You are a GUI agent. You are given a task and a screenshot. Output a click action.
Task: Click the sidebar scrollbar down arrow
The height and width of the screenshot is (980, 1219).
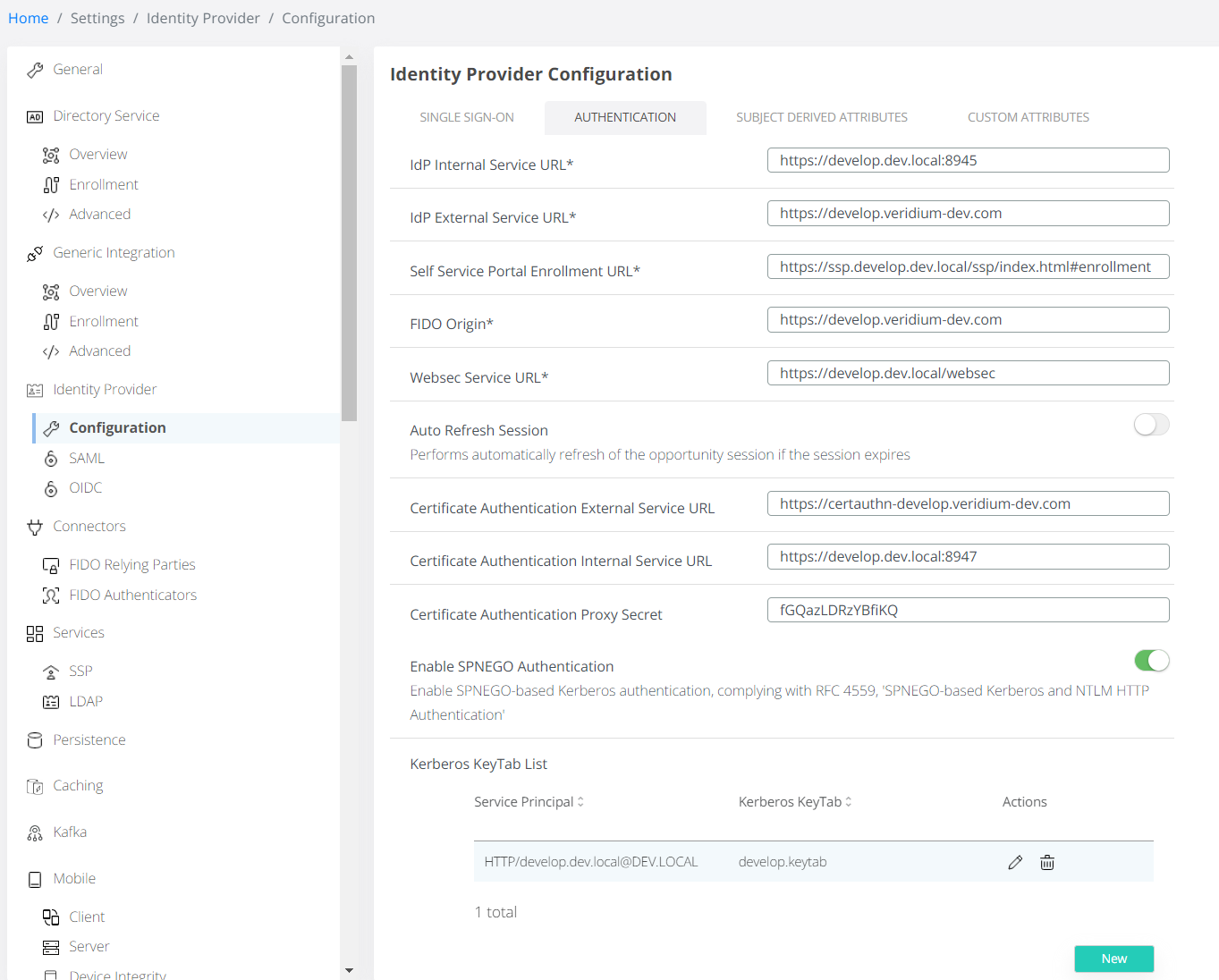[350, 970]
